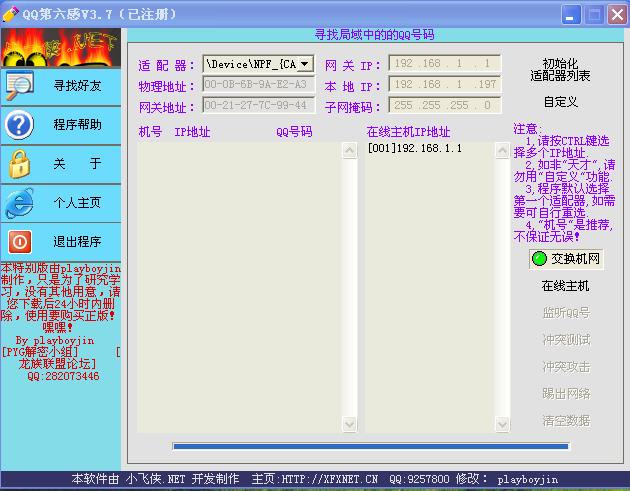The width and height of the screenshot is (630, 491).
Task: Click the blue scan progress bar
Action: [x=371, y=446]
